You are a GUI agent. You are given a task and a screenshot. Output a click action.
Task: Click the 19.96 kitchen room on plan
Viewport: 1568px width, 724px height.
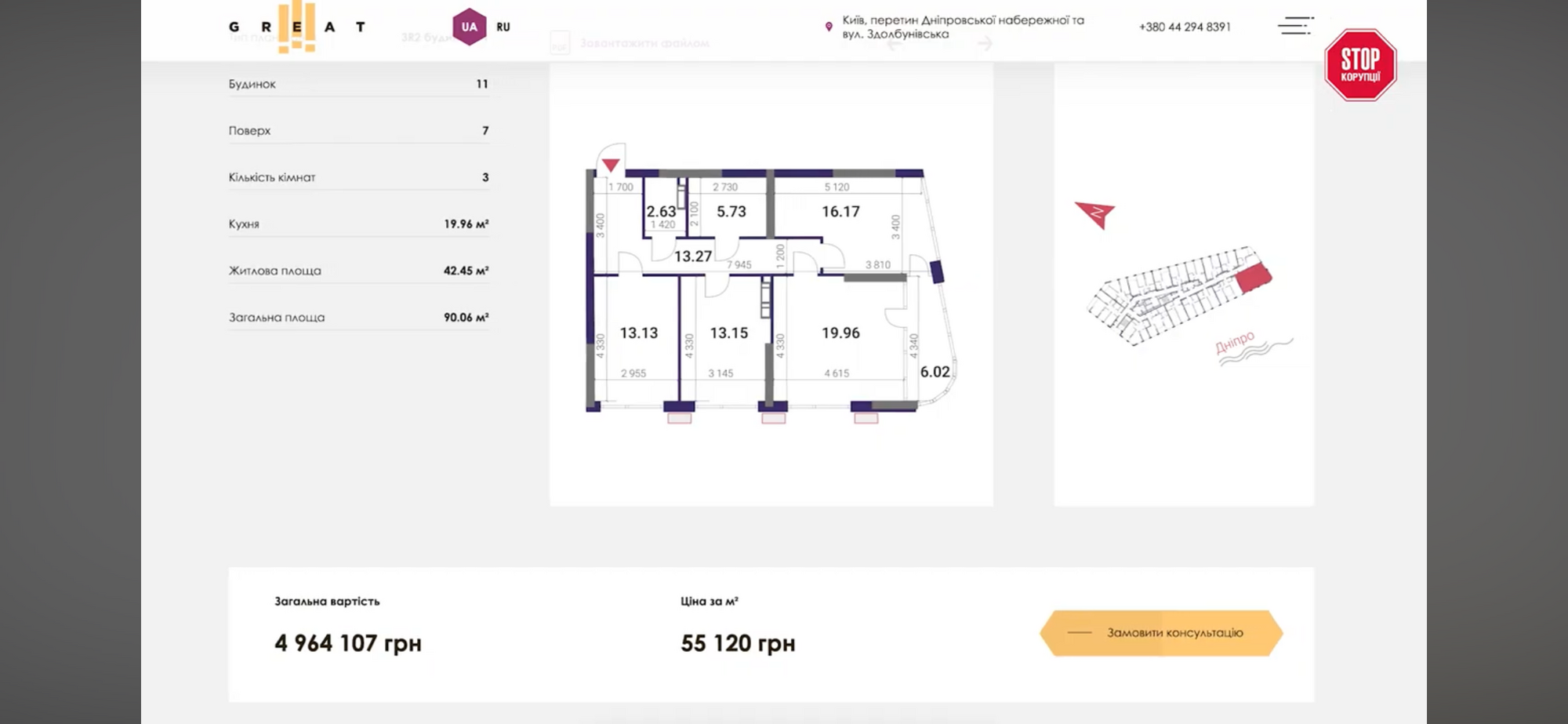(x=840, y=333)
